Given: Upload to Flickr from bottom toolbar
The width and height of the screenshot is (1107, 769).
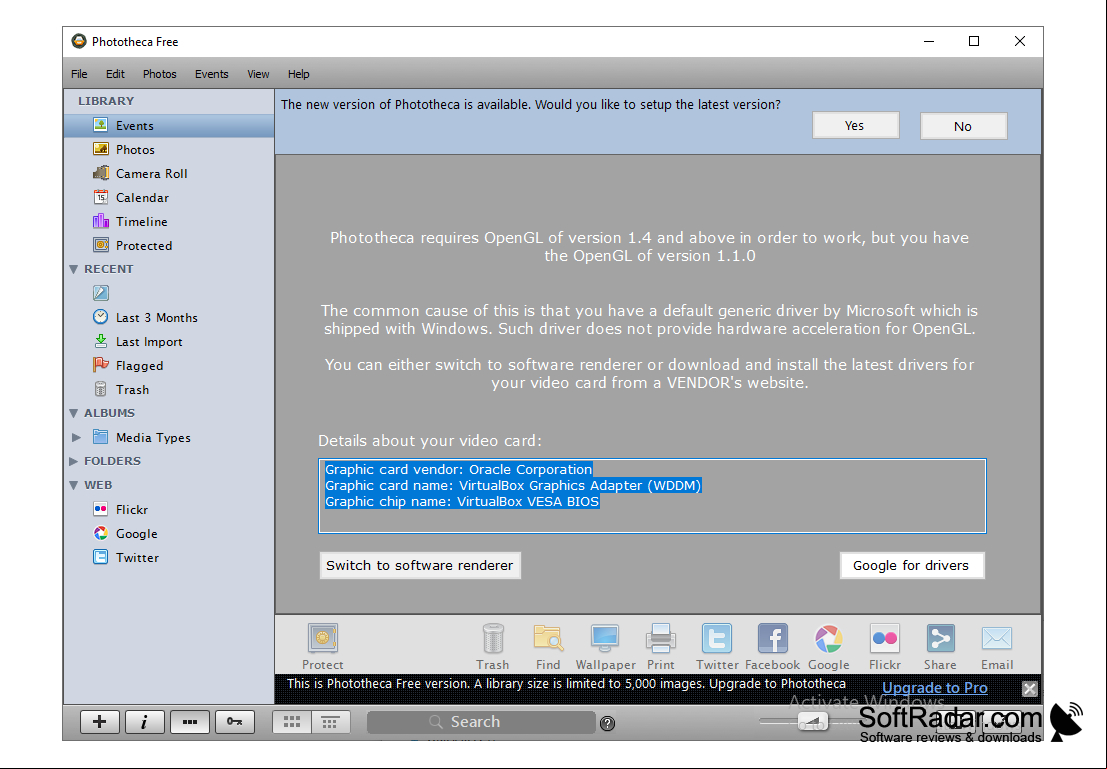Looking at the screenshot, I should click(x=885, y=646).
